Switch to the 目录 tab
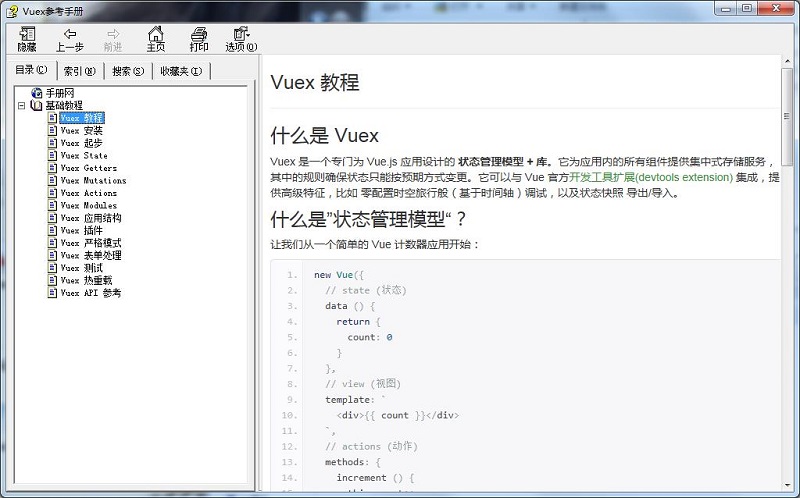Viewport: 800px width, 498px height. (32, 70)
